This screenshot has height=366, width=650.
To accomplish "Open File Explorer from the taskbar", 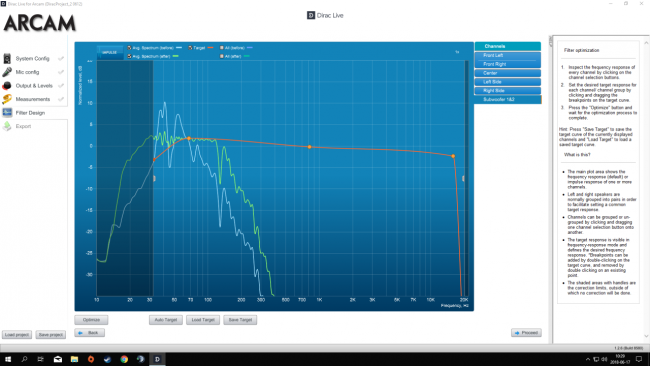I will pyautogui.click(x=74, y=359).
